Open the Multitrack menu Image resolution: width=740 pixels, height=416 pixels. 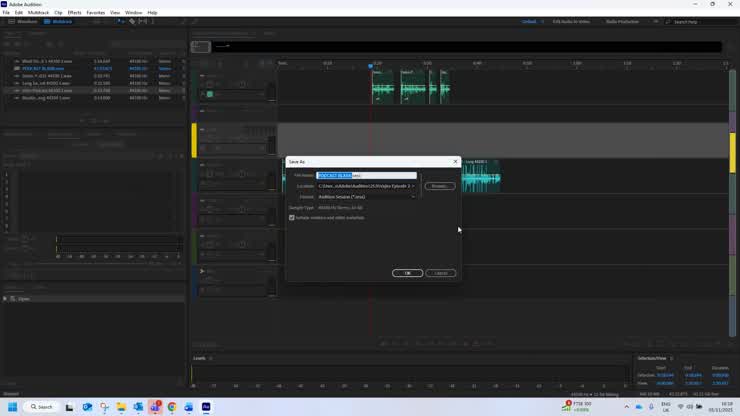tap(38, 13)
